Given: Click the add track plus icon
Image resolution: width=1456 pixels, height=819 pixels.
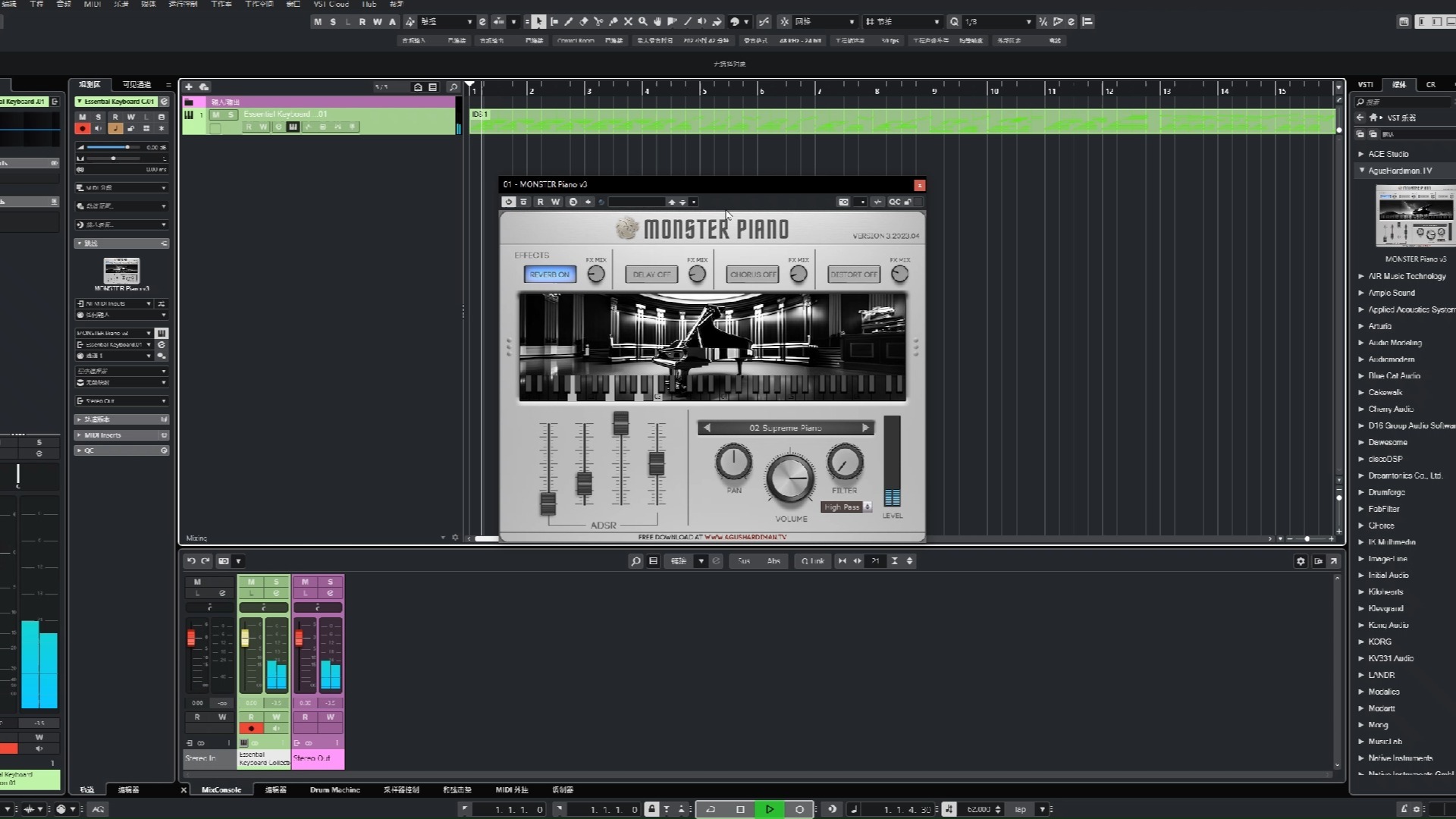Looking at the screenshot, I should pos(189,87).
